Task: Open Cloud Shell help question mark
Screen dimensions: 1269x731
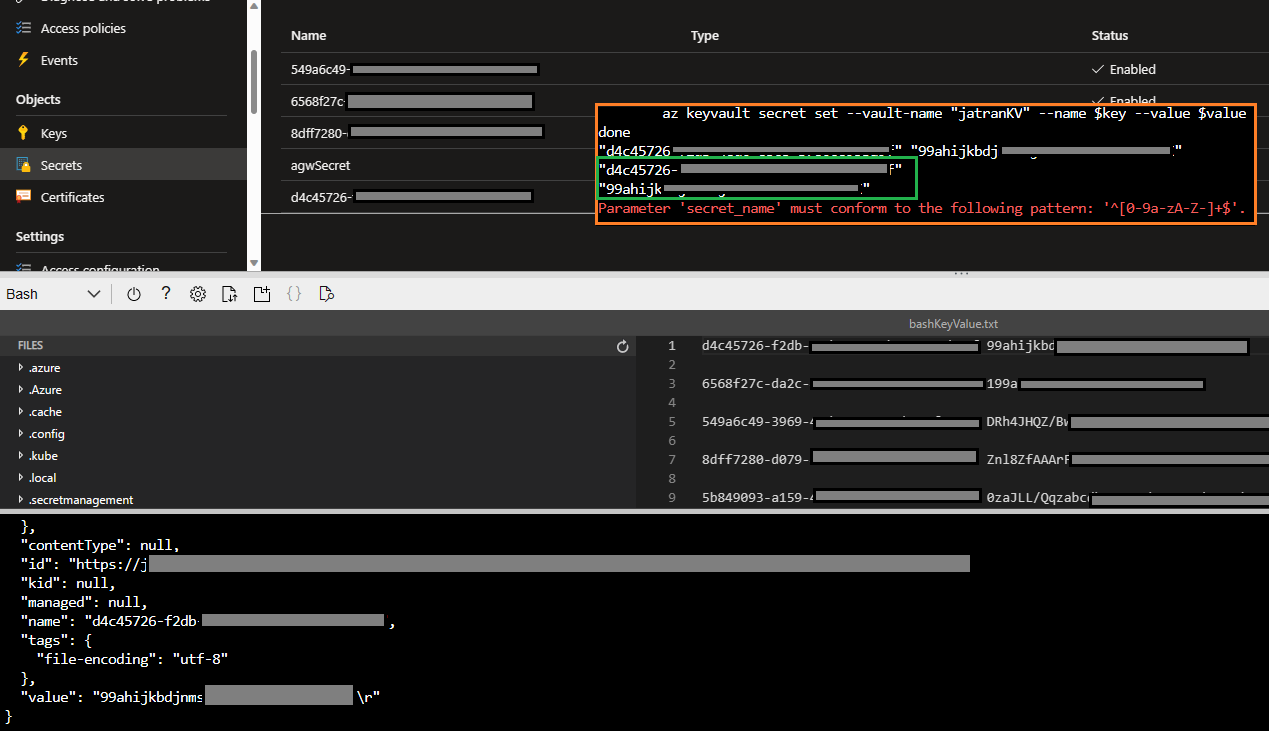Action: pos(166,294)
